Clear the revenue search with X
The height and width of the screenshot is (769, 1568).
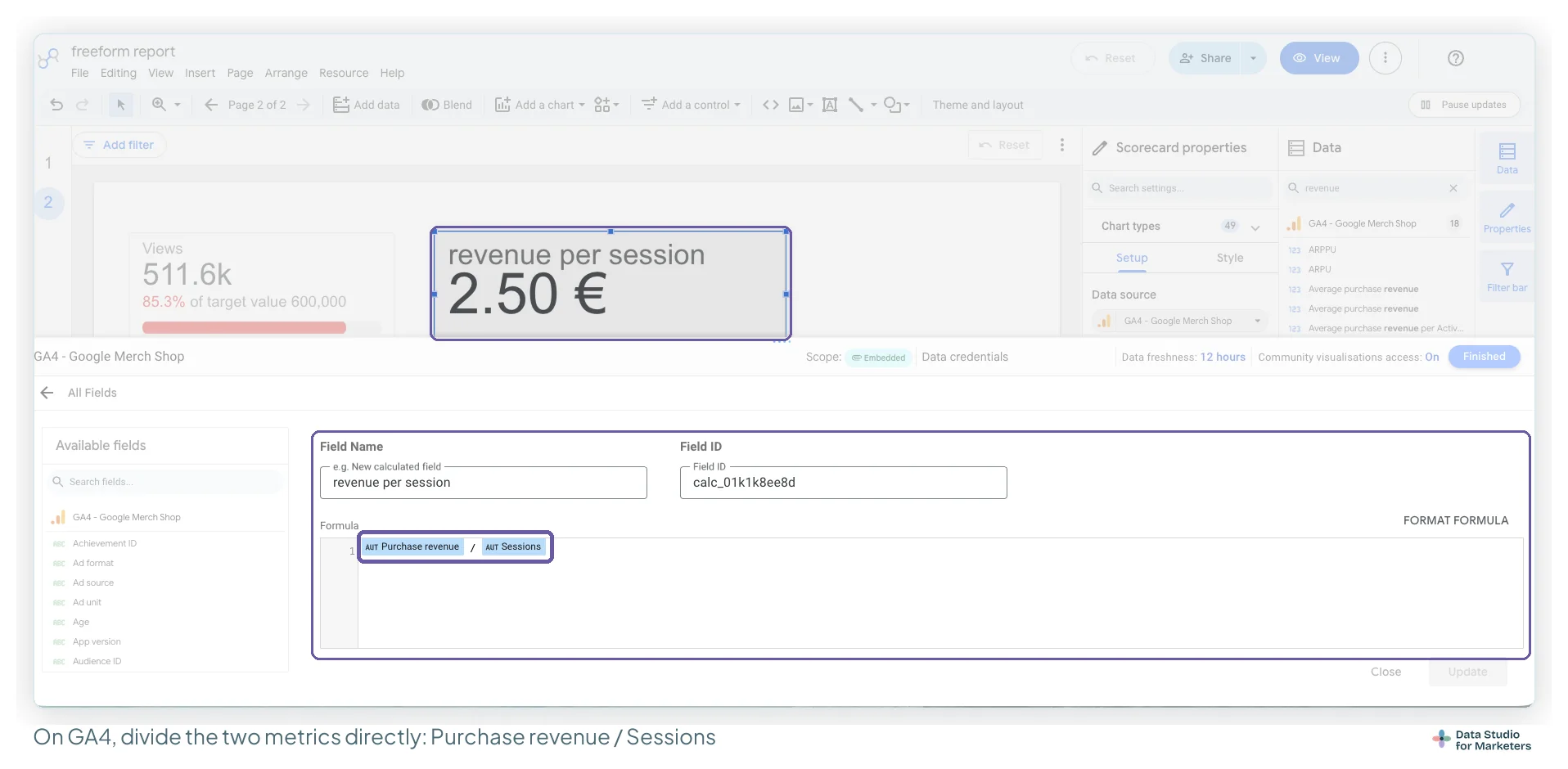tap(1453, 188)
